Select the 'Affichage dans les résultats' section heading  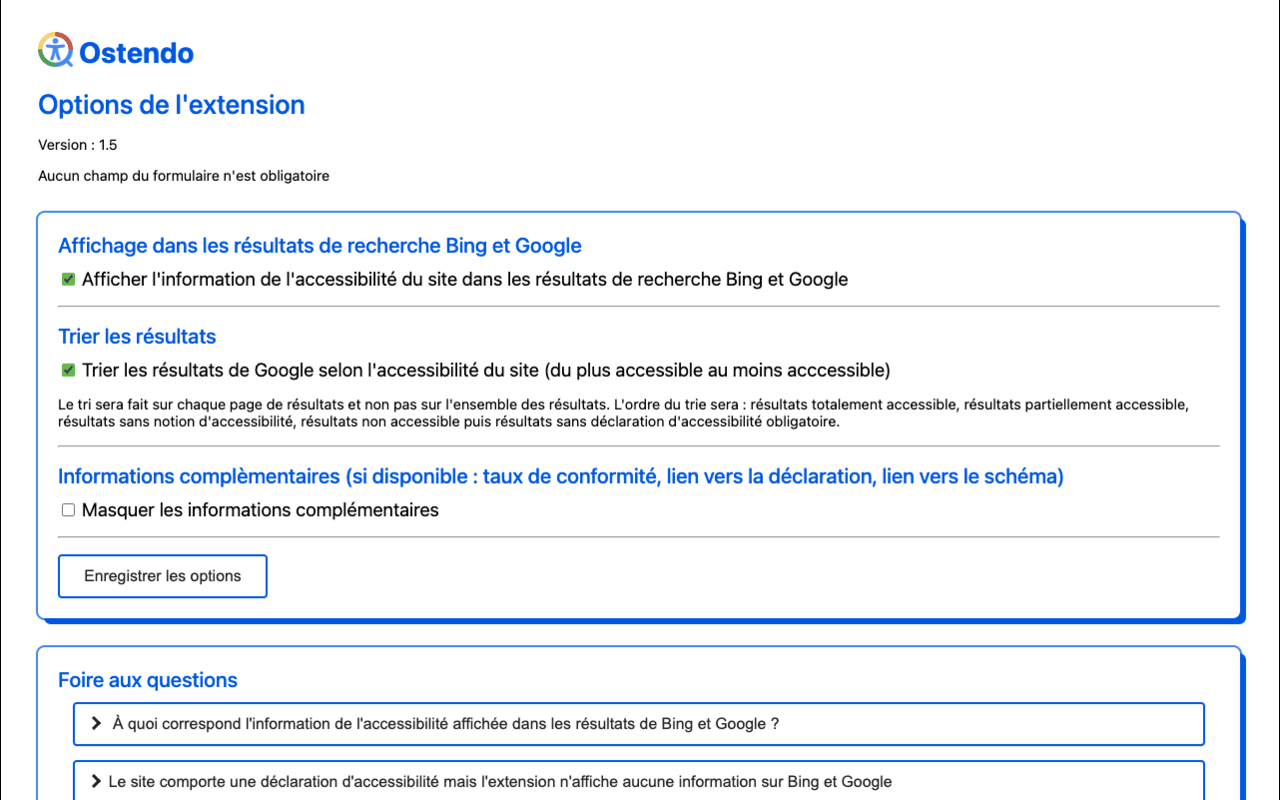[x=320, y=245]
